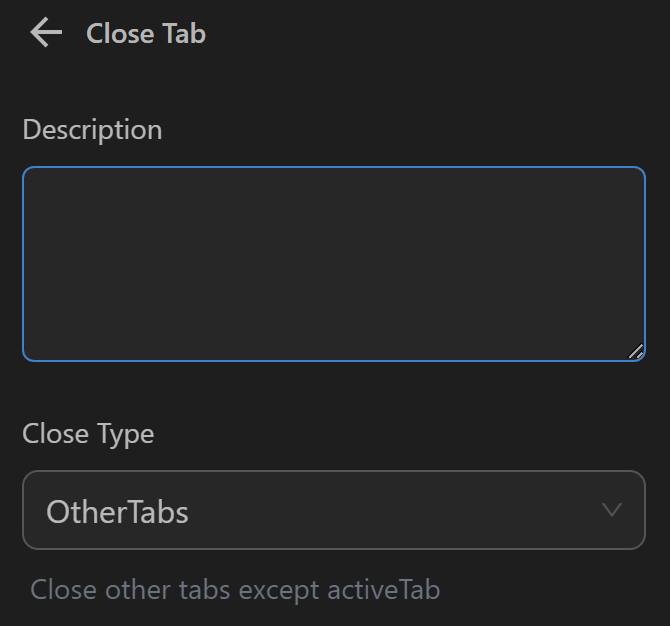Click the top-left of Description textarea
Screen dimensions: 670x626
[40, 184]
